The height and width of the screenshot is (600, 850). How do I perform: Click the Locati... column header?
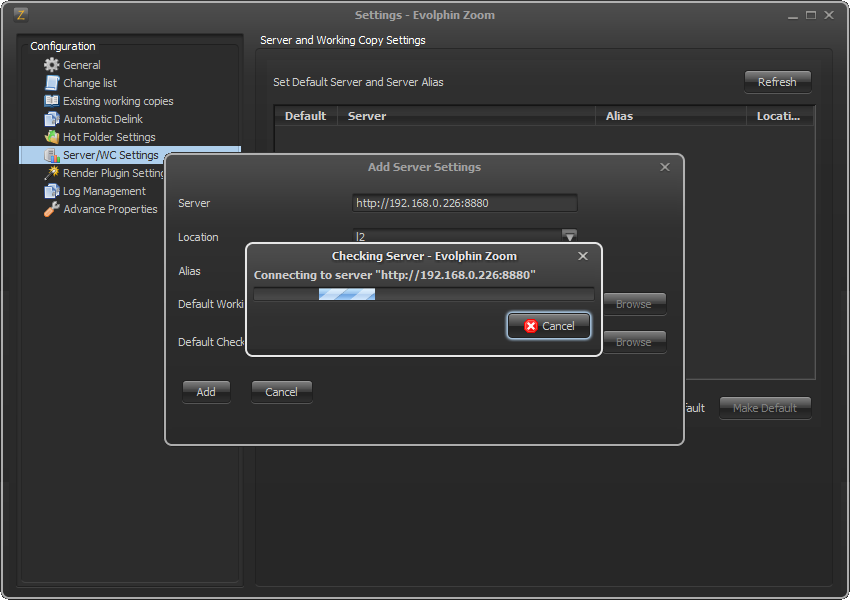click(x=780, y=116)
